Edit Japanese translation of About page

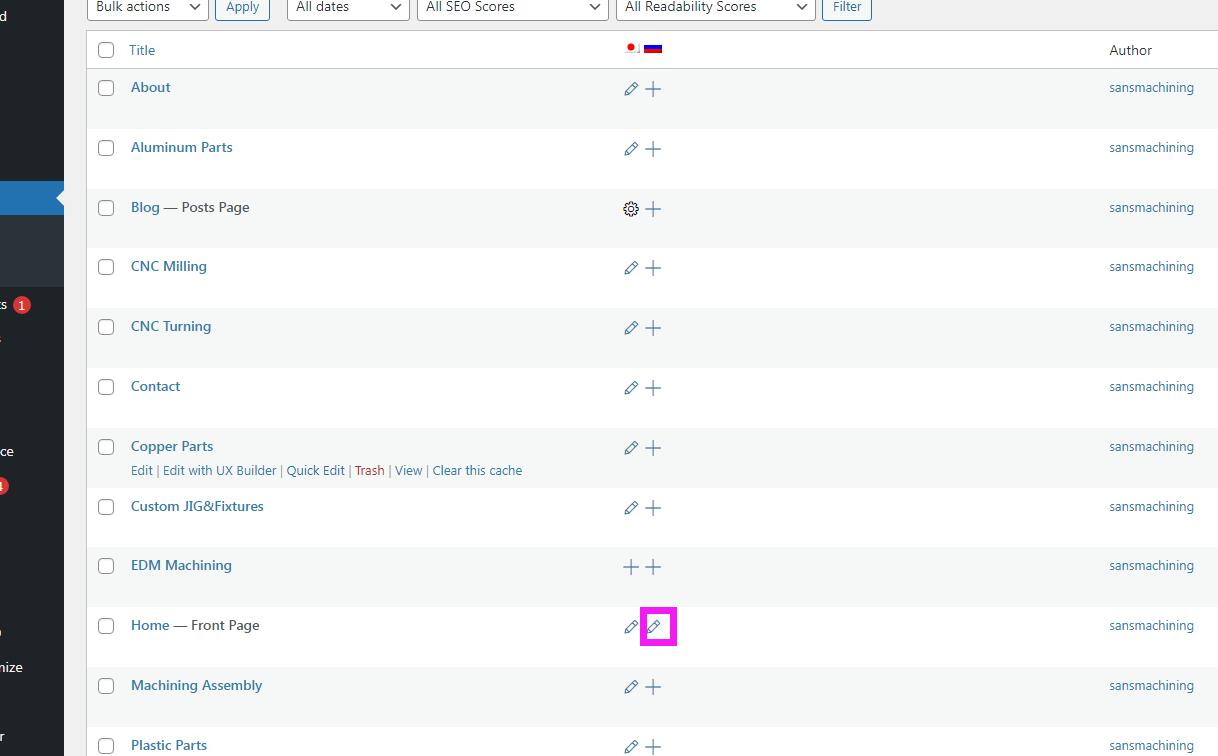point(631,89)
